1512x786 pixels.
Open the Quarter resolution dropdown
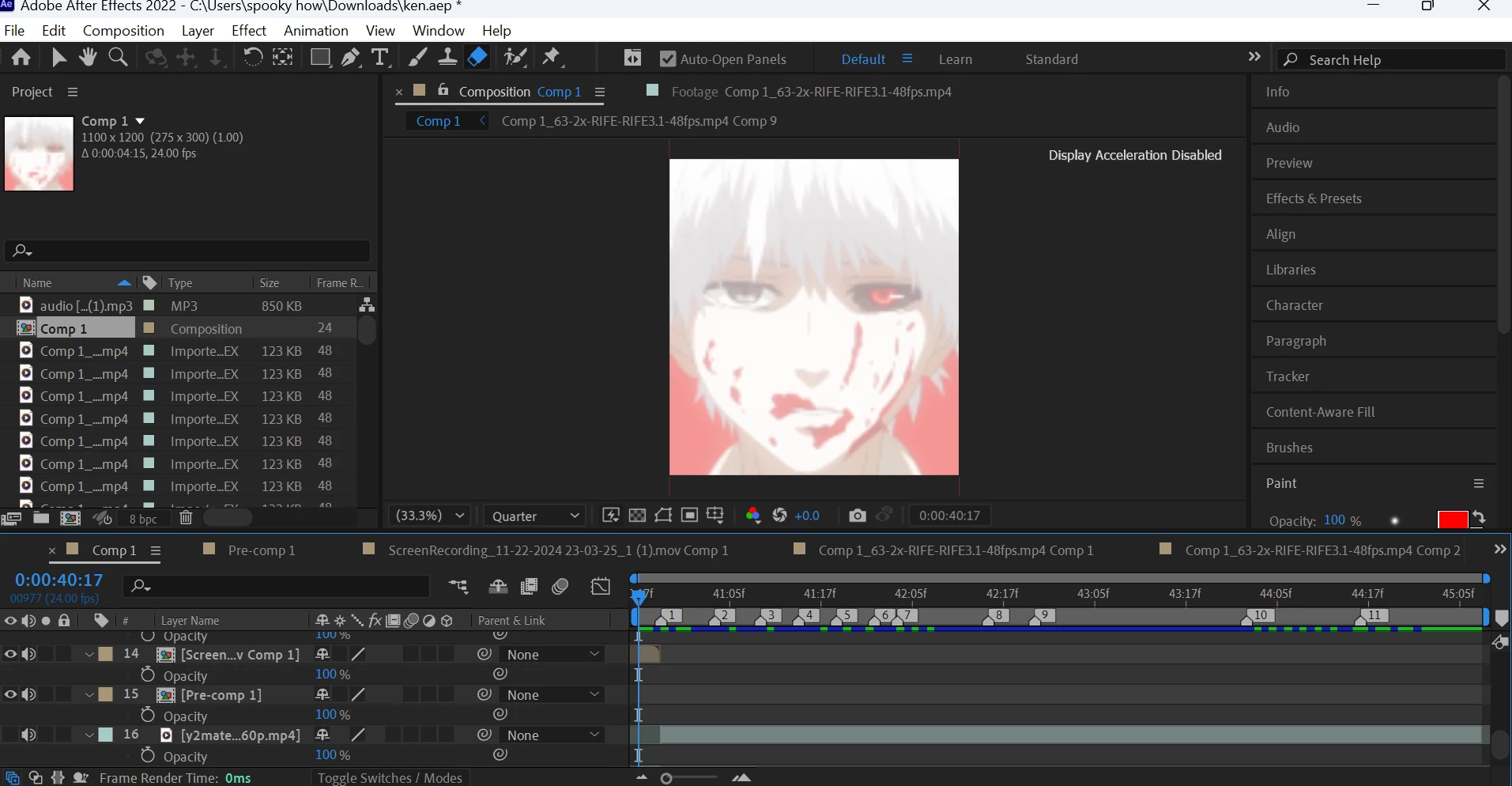click(x=535, y=516)
